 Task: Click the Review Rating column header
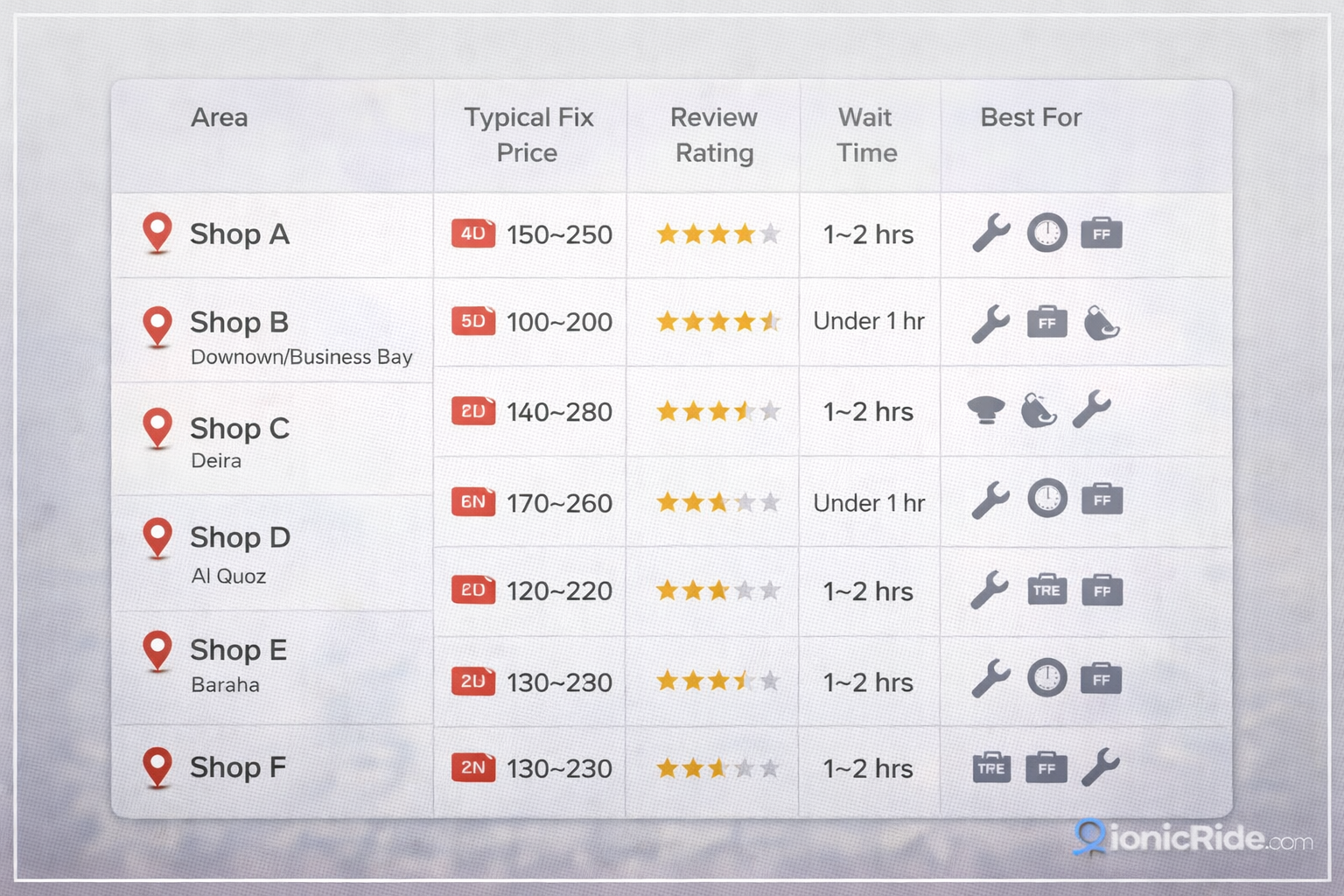pyautogui.click(x=714, y=135)
